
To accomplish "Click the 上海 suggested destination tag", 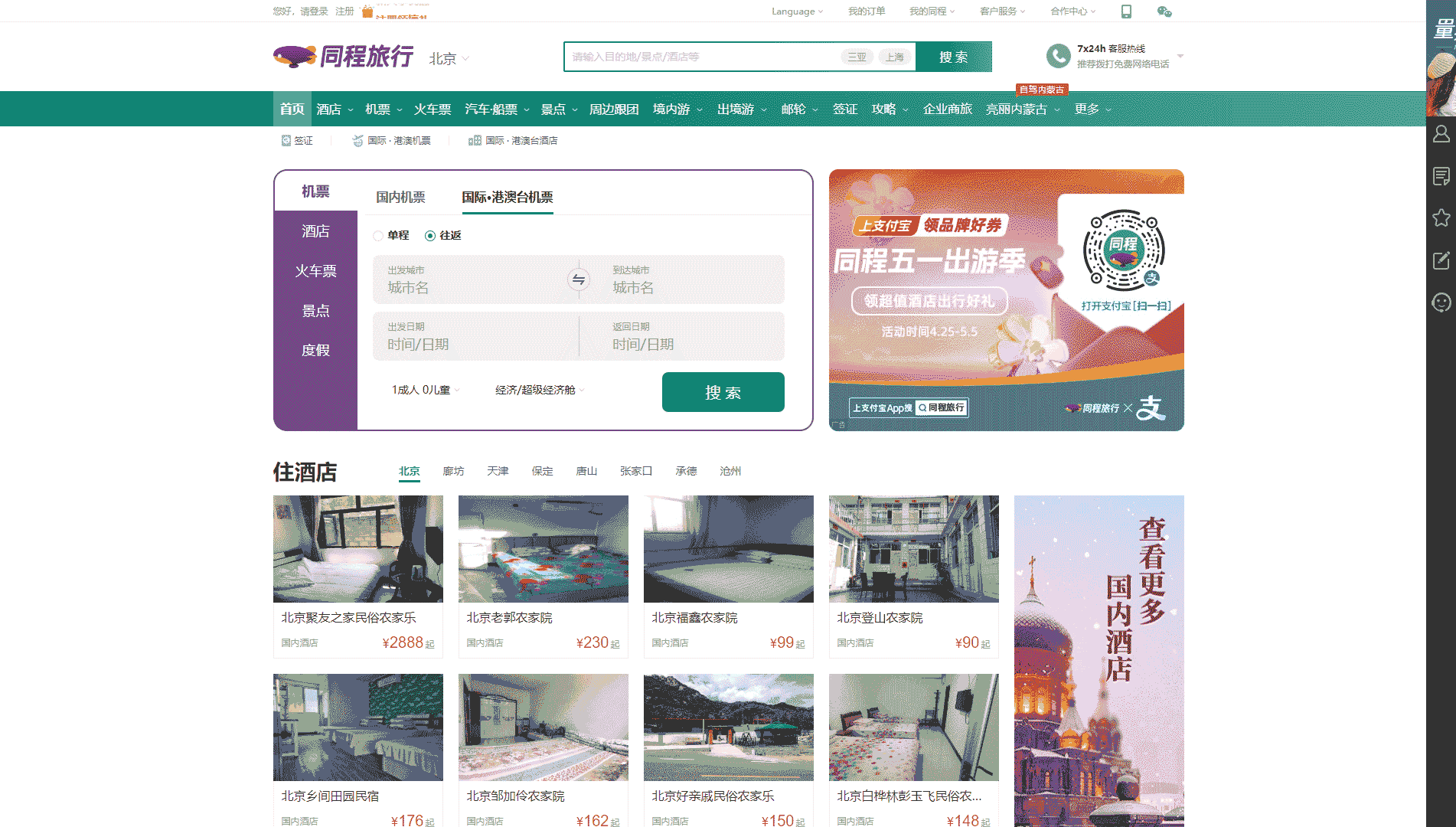I will pyautogui.click(x=894, y=57).
